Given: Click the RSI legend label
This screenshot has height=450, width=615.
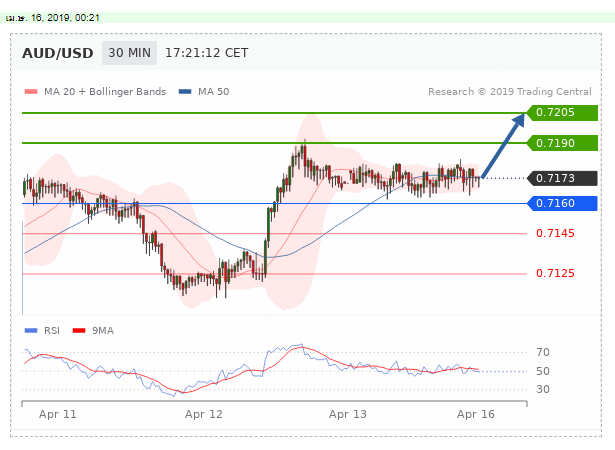Looking at the screenshot, I should (x=52, y=331).
